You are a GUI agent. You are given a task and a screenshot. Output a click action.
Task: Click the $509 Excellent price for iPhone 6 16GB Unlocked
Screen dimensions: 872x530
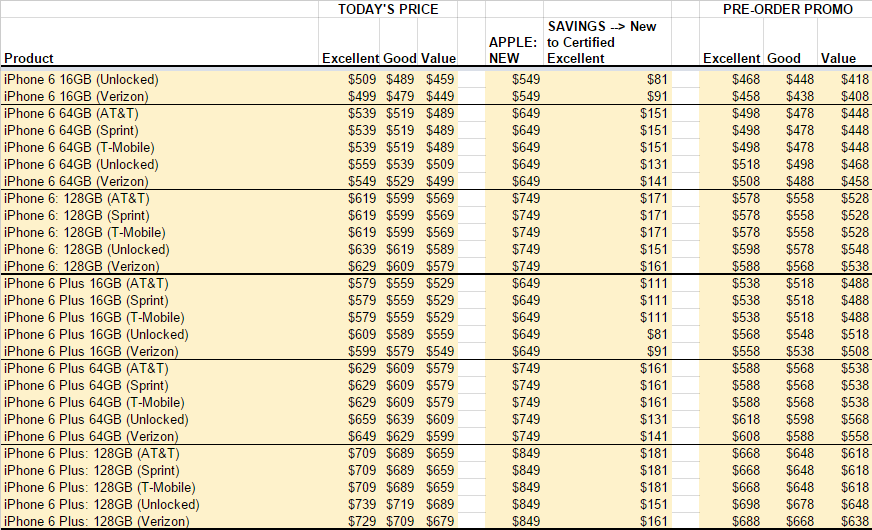tap(362, 80)
